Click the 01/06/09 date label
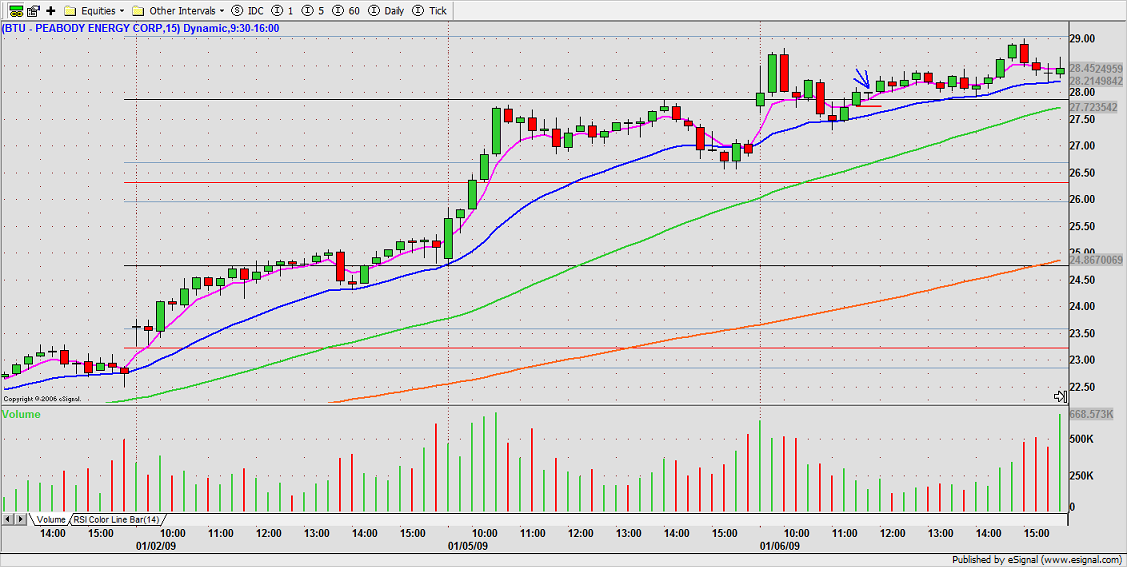Viewport: 1127px width, 567px height. (781, 545)
